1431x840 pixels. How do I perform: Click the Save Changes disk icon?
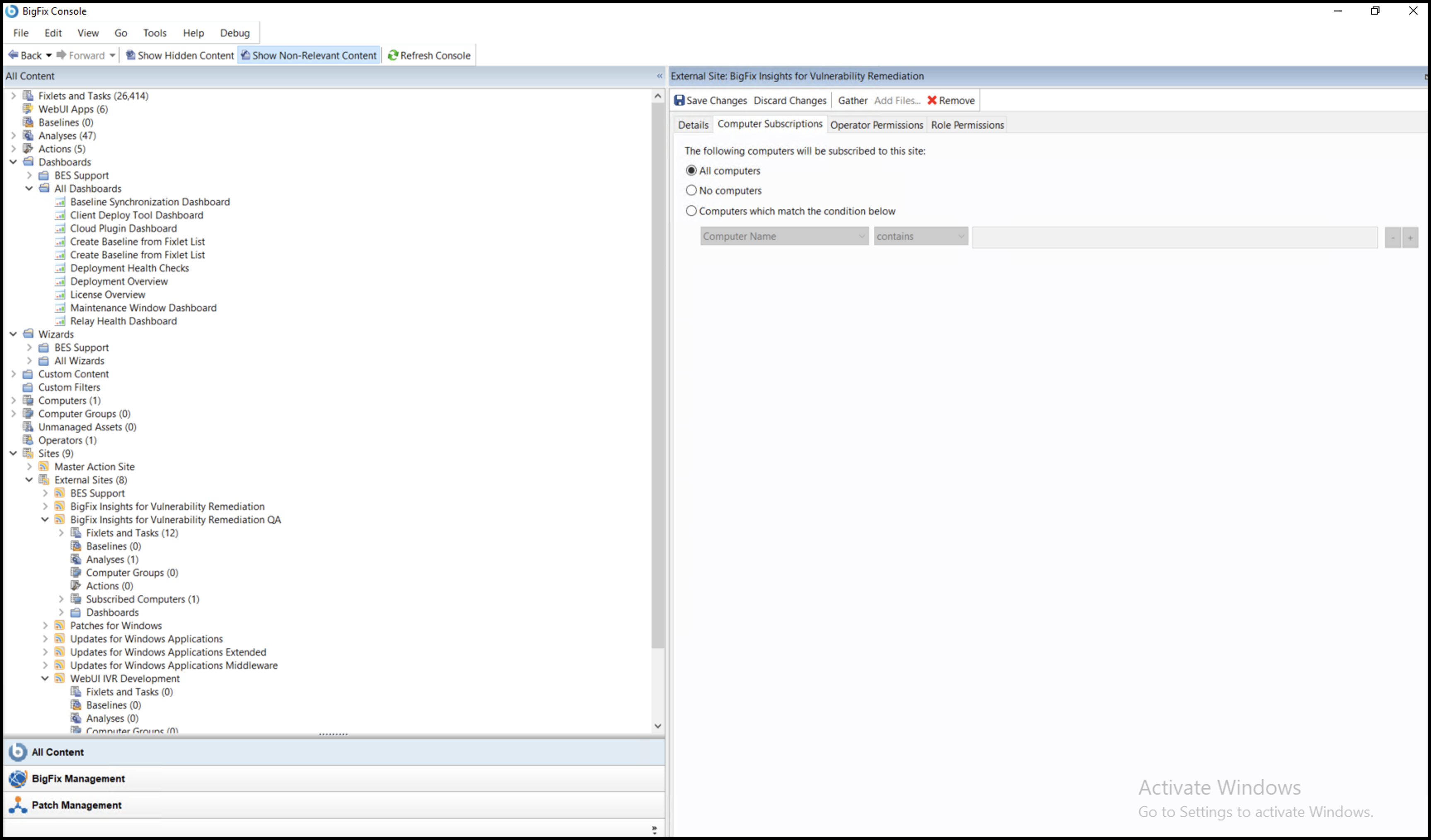point(679,101)
